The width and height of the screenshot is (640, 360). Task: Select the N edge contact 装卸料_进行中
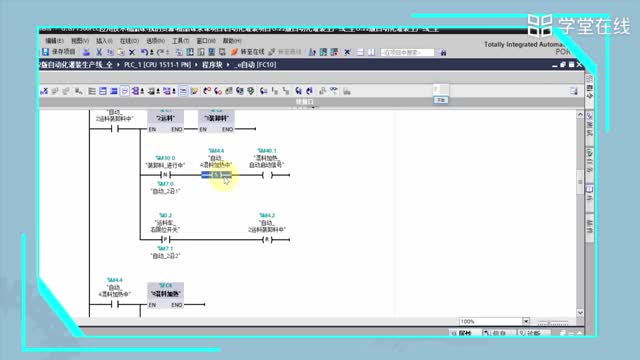point(165,175)
